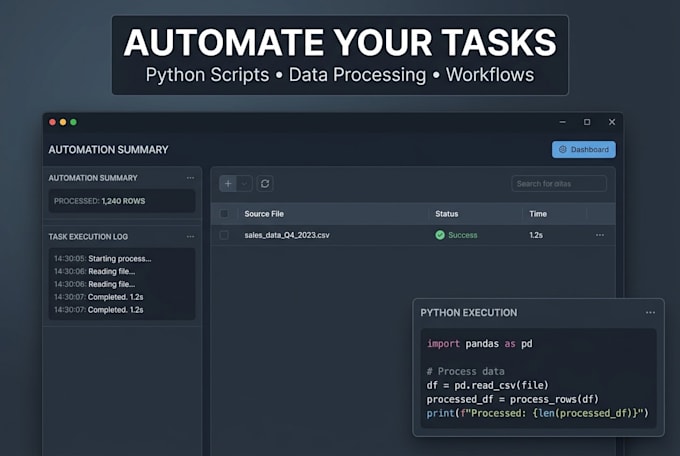Check the sales_data_Q4_2023.csv row checkbox
680x456 pixels.
tap(224, 235)
